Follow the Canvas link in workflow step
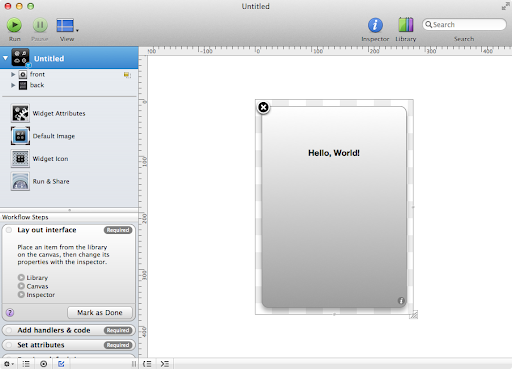The height and width of the screenshot is (369, 512). click(33, 286)
